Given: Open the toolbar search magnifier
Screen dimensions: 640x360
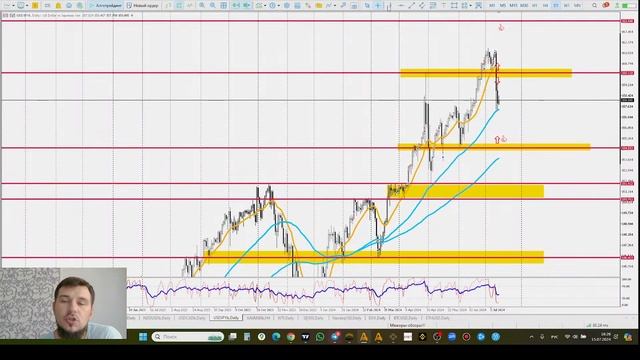Looking at the screenshot, I should click(594, 6).
